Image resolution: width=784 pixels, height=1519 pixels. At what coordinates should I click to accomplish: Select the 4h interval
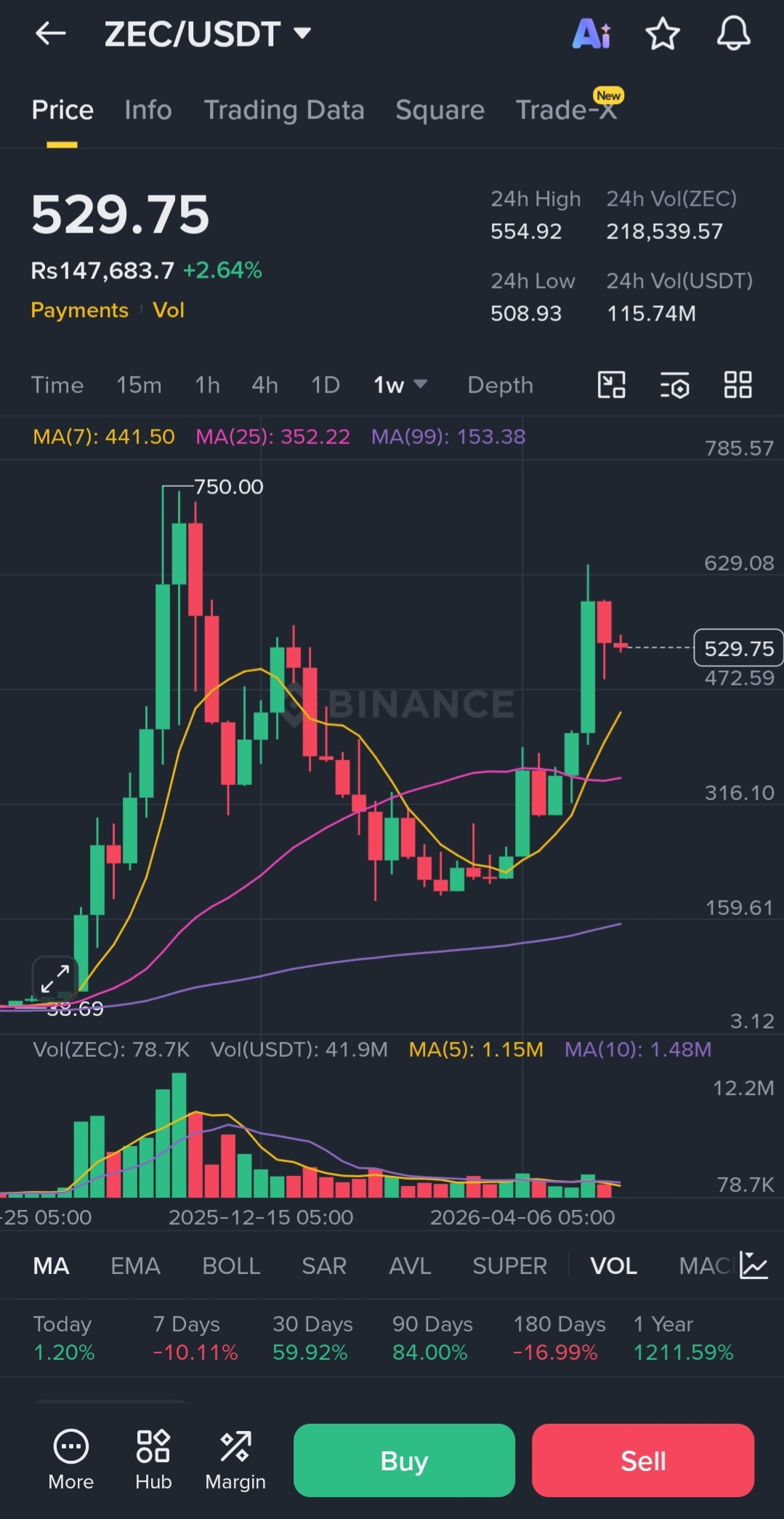click(x=264, y=384)
